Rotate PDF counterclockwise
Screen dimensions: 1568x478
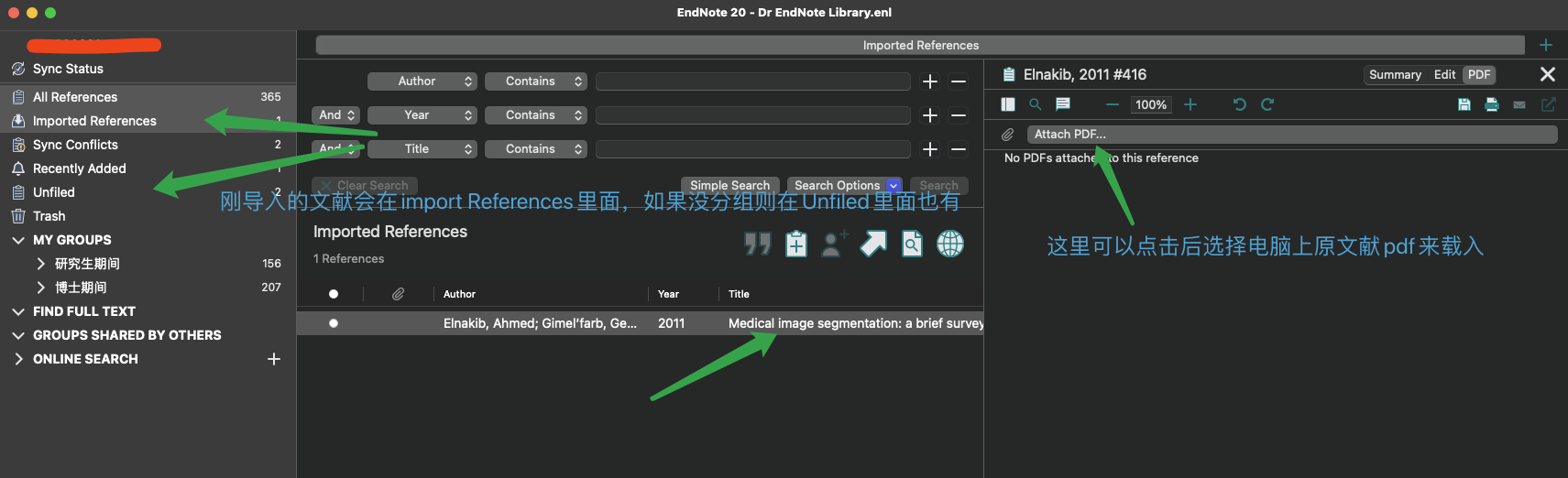click(x=1240, y=104)
